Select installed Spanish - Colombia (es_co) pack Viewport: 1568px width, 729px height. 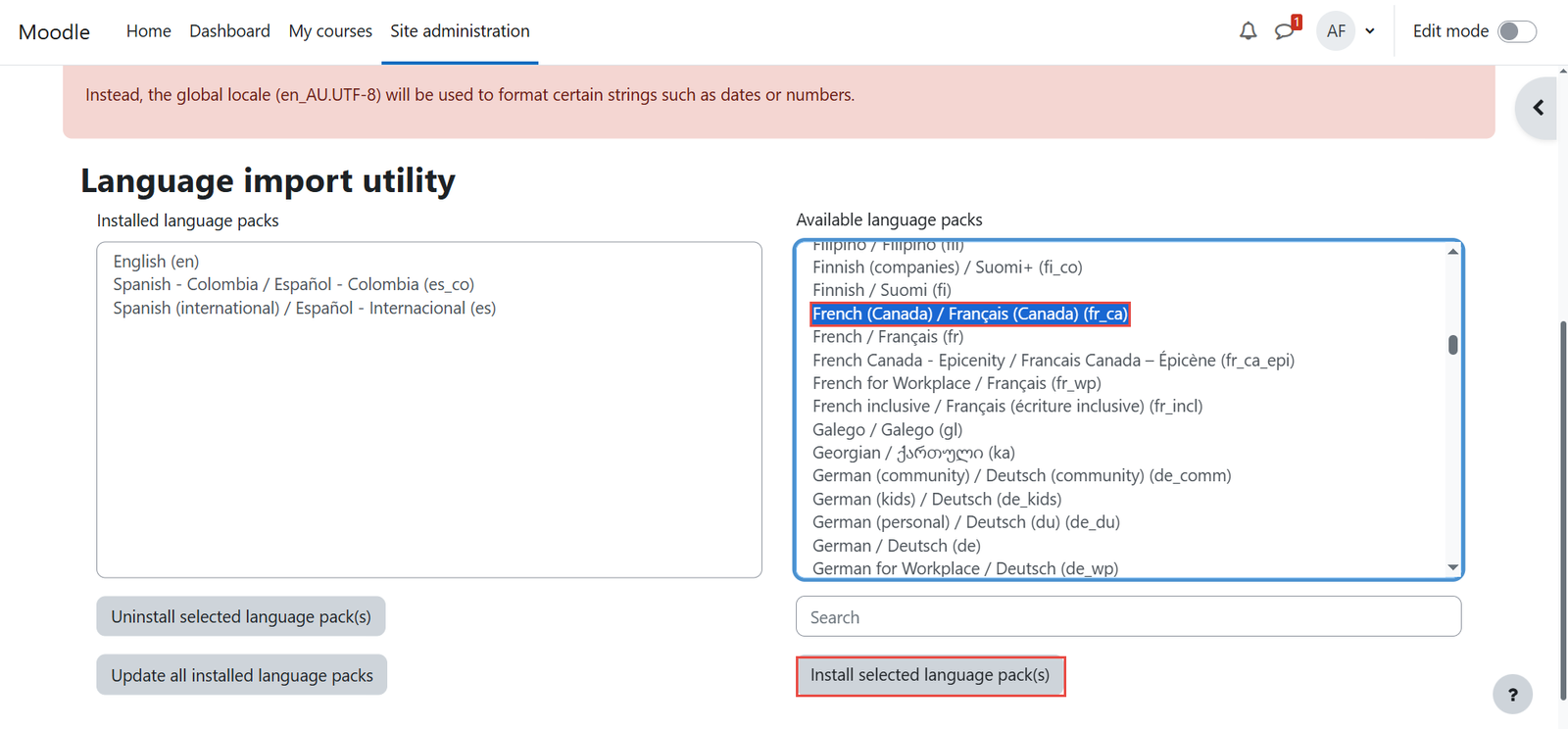[294, 284]
